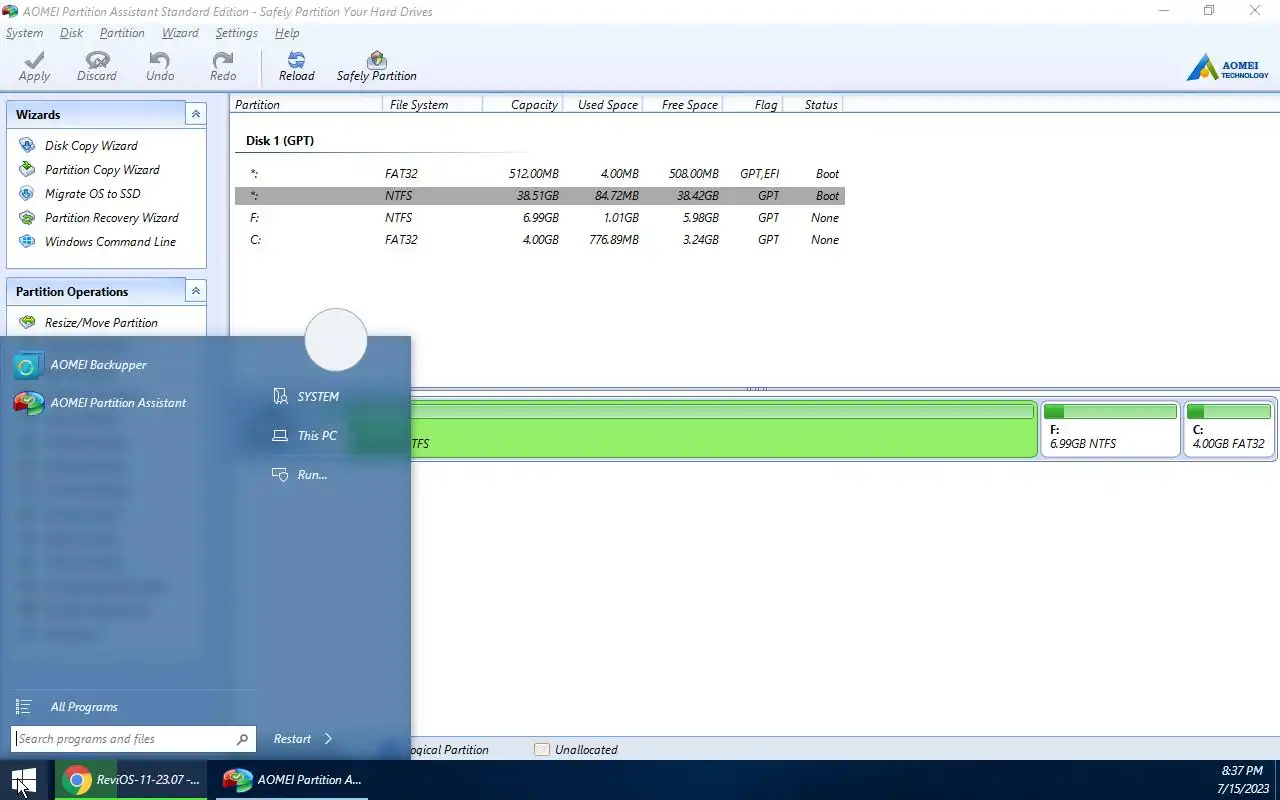
Task: Open the Wizard menu
Action: [180, 33]
